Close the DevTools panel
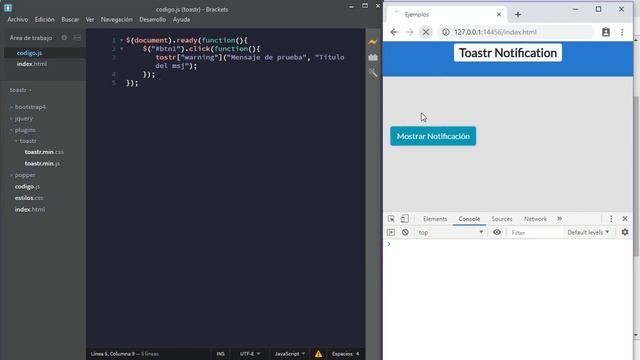Image resolution: width=640 pixels, height=360 pixels. pos(625,219)
